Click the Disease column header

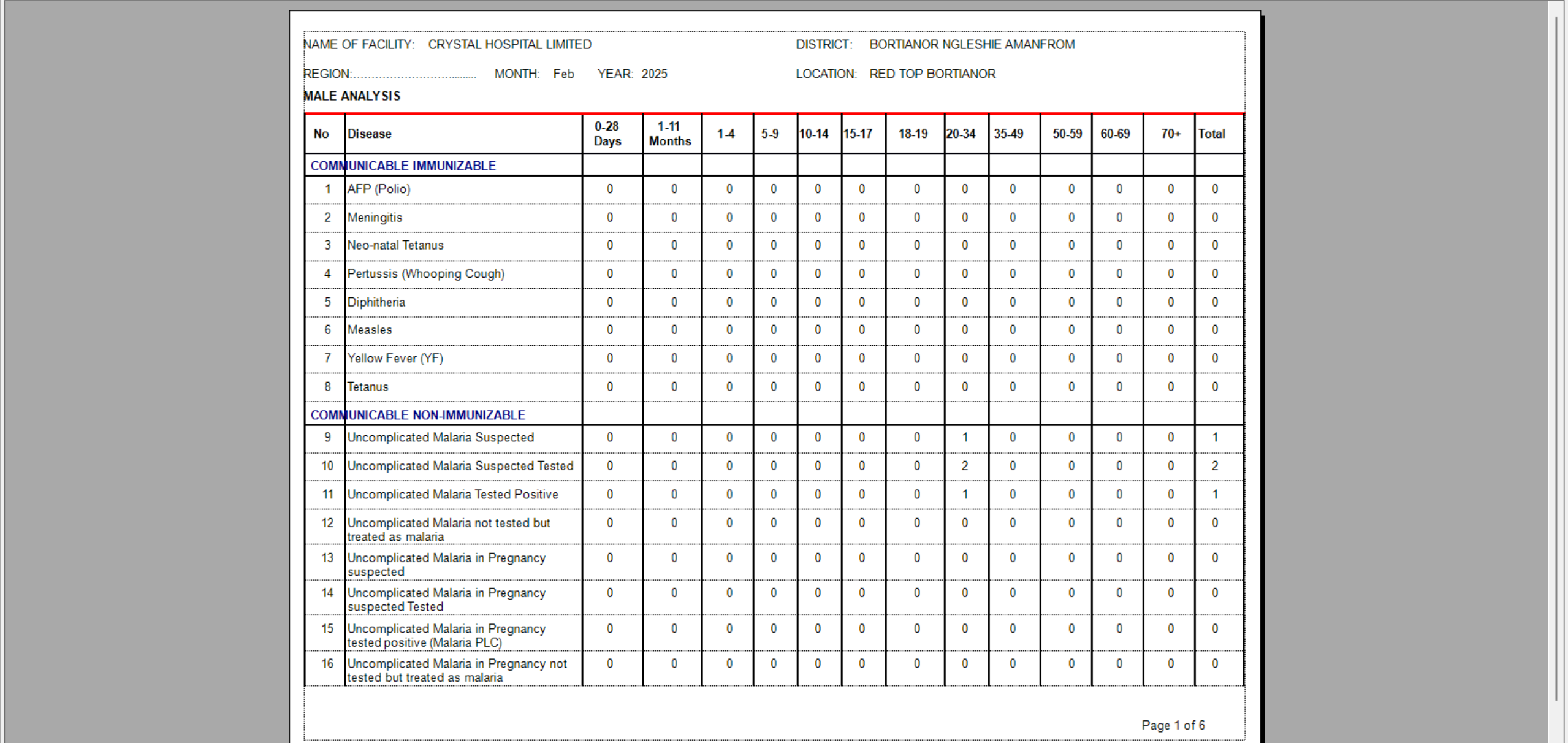click(x=370, y=134)
